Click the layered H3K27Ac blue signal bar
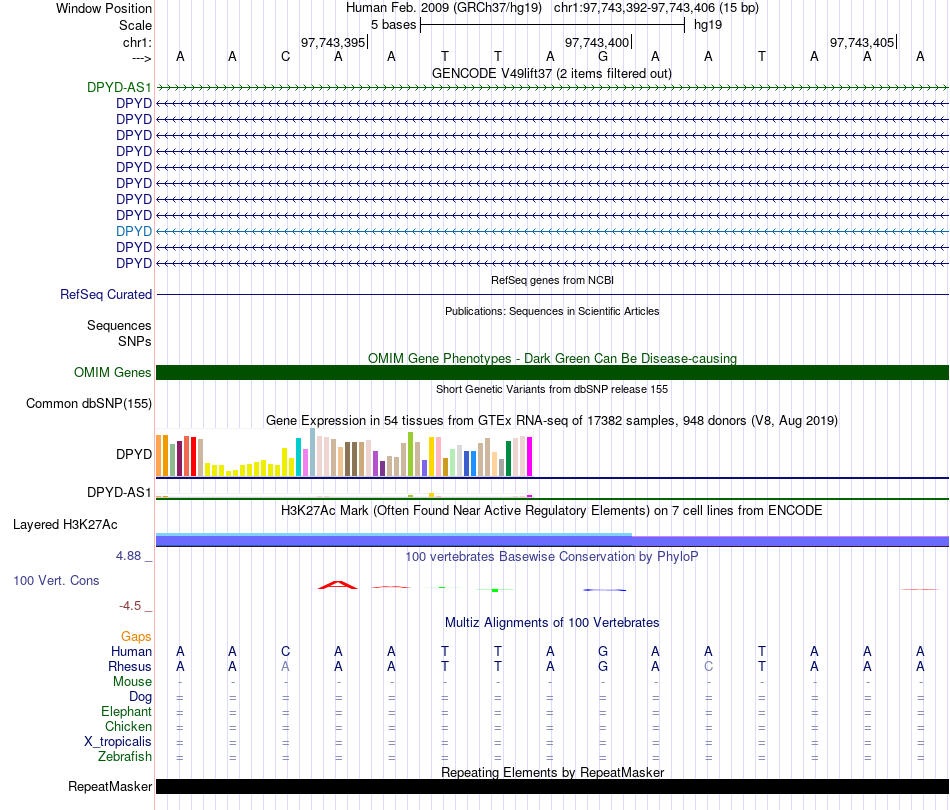The image size is (950, 810). [552, 540]
